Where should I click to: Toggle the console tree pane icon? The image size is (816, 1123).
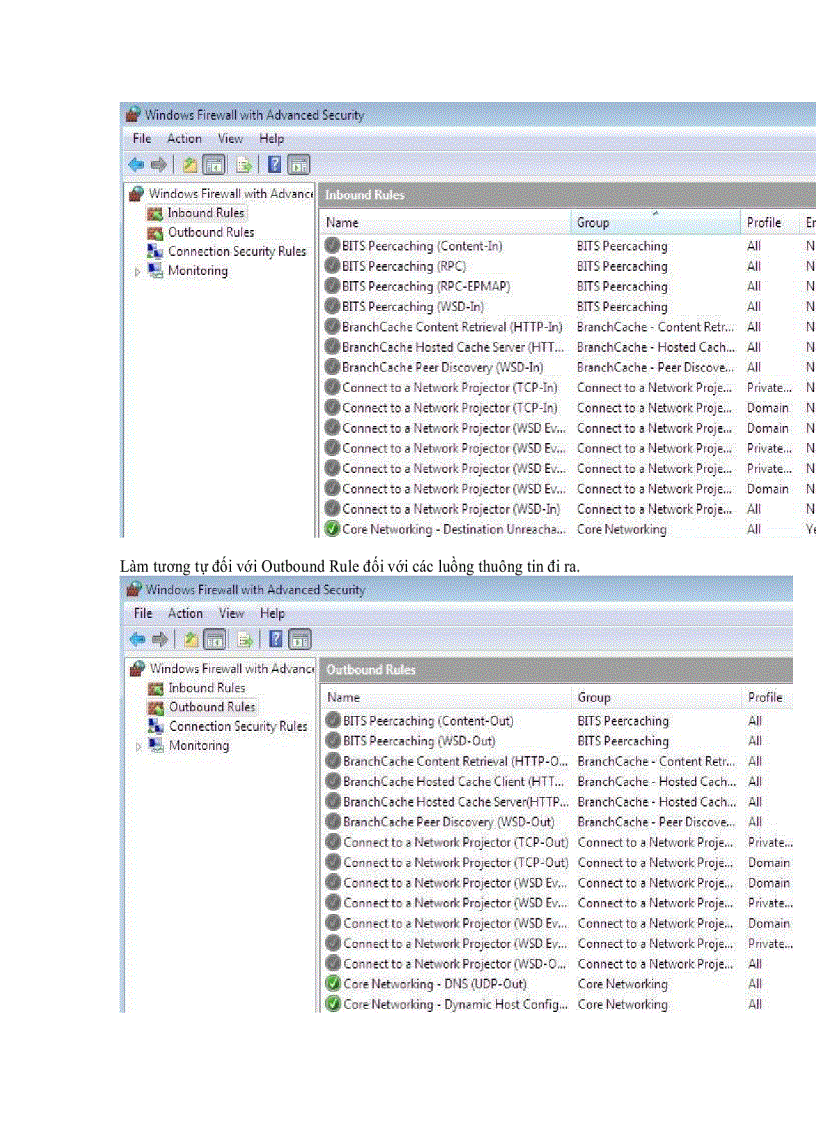click(214, 164)
